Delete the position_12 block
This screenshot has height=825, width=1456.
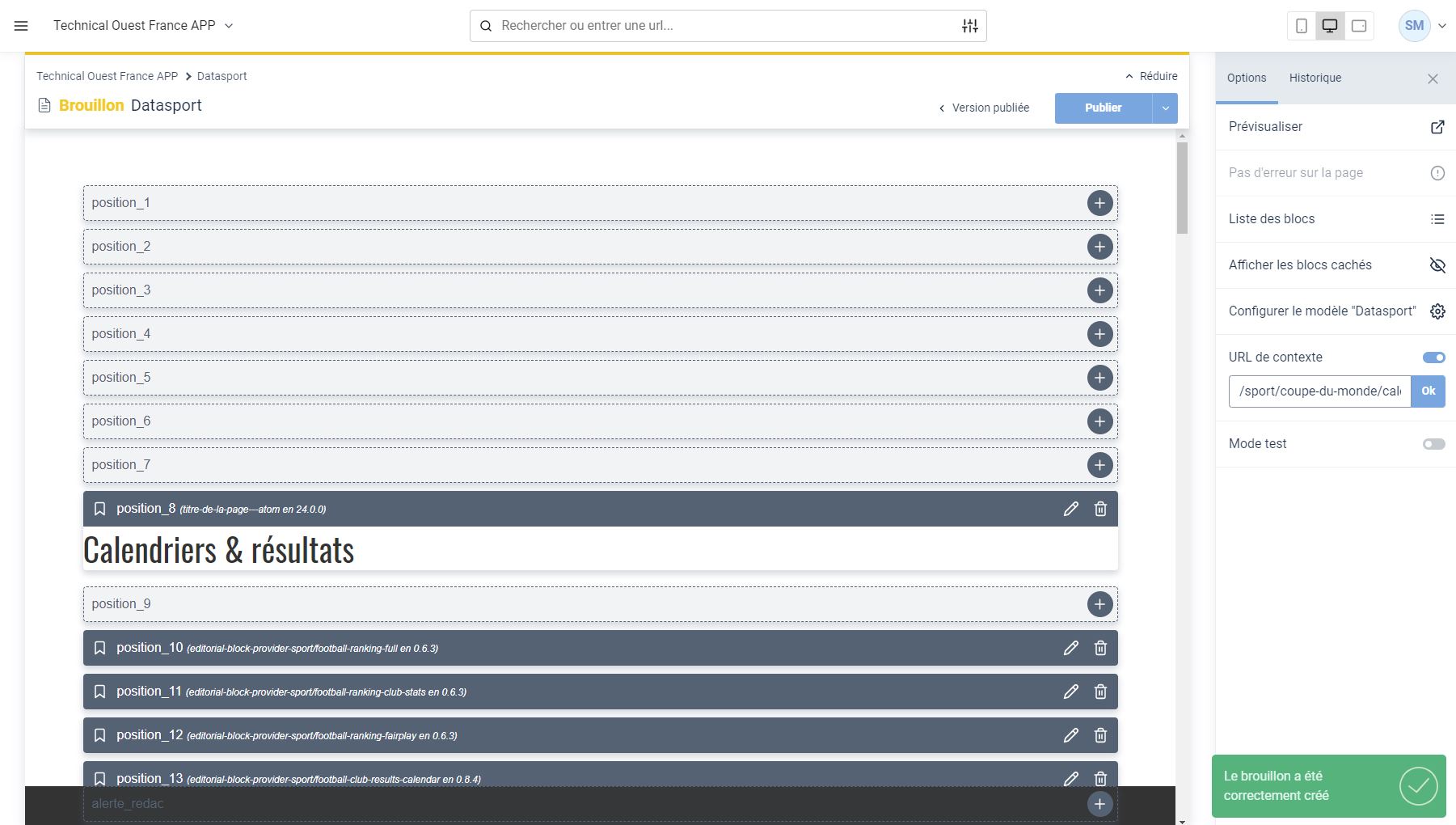1100,735
